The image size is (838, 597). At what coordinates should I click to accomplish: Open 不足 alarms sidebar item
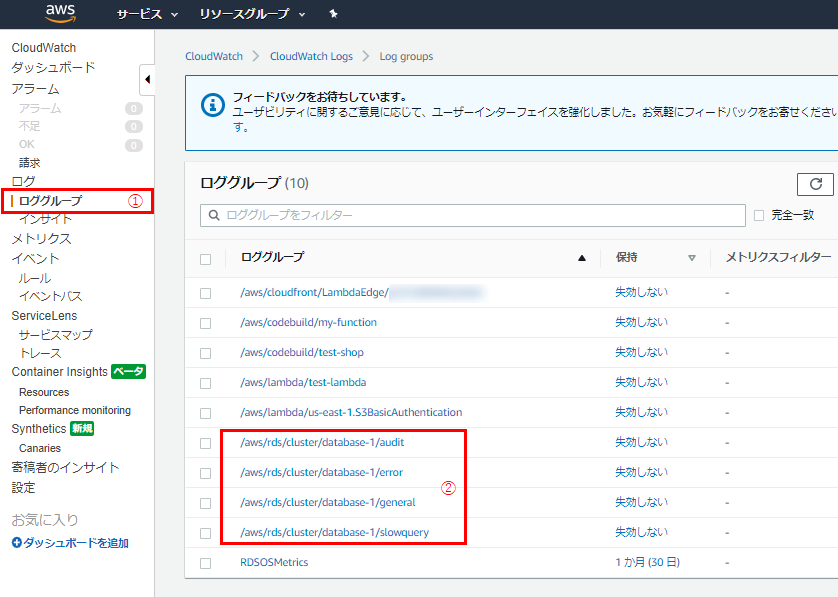(29, 126)
